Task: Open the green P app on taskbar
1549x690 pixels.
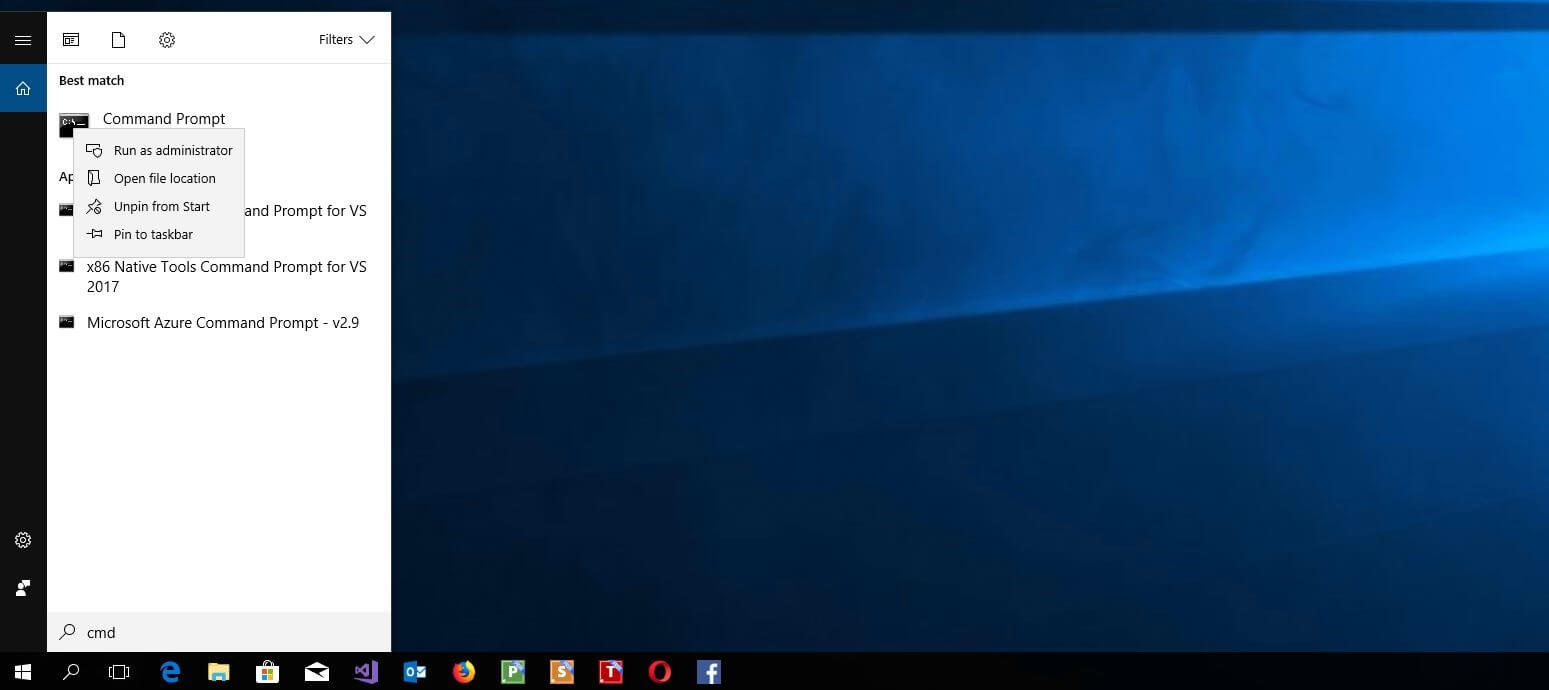Action: click(x=512, y=672)
